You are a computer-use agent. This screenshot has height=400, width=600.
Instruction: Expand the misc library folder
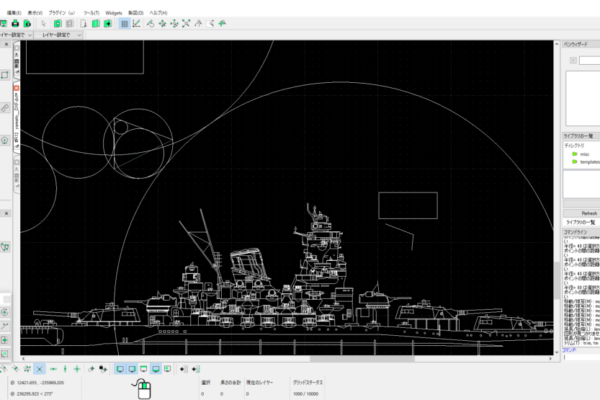[x=580, y=154]
